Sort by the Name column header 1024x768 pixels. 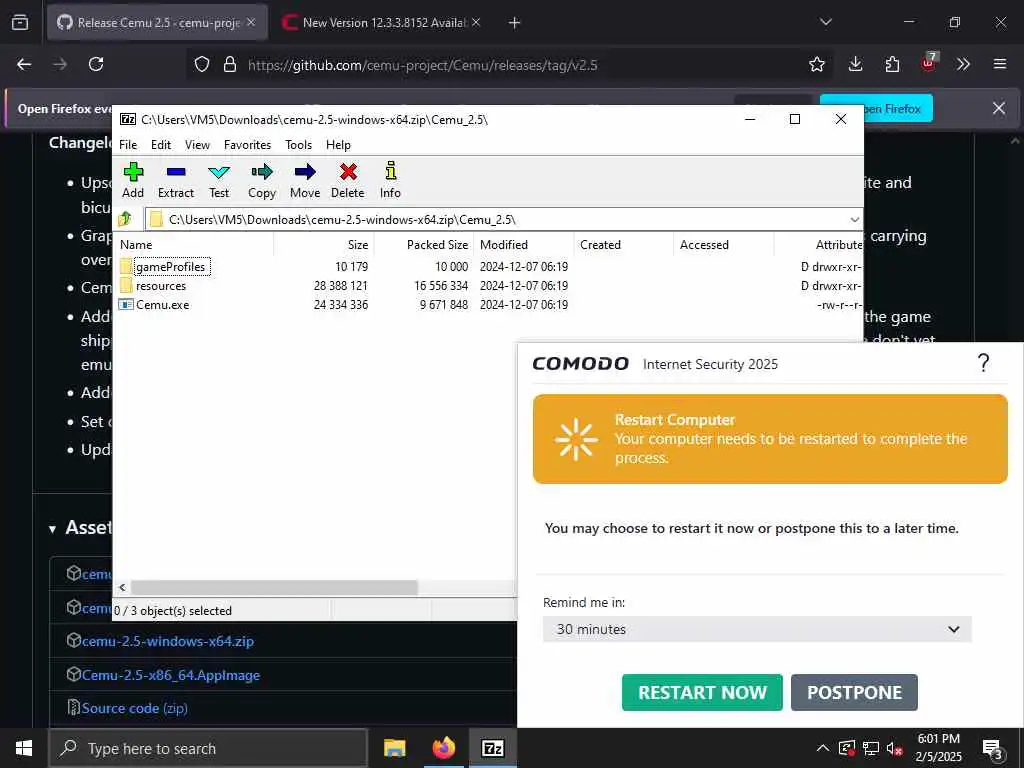tap(195, 245)
